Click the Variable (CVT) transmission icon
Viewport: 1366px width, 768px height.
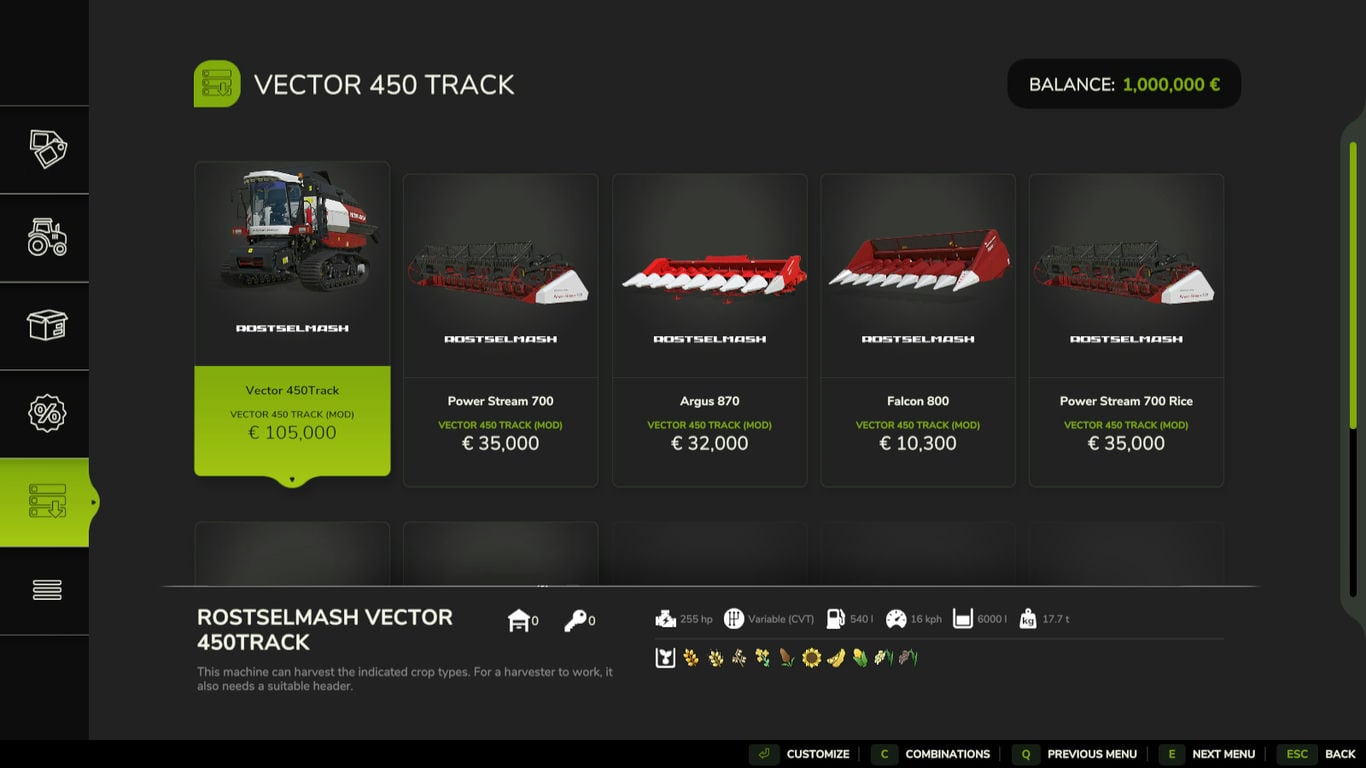click(x=733, y=619)
